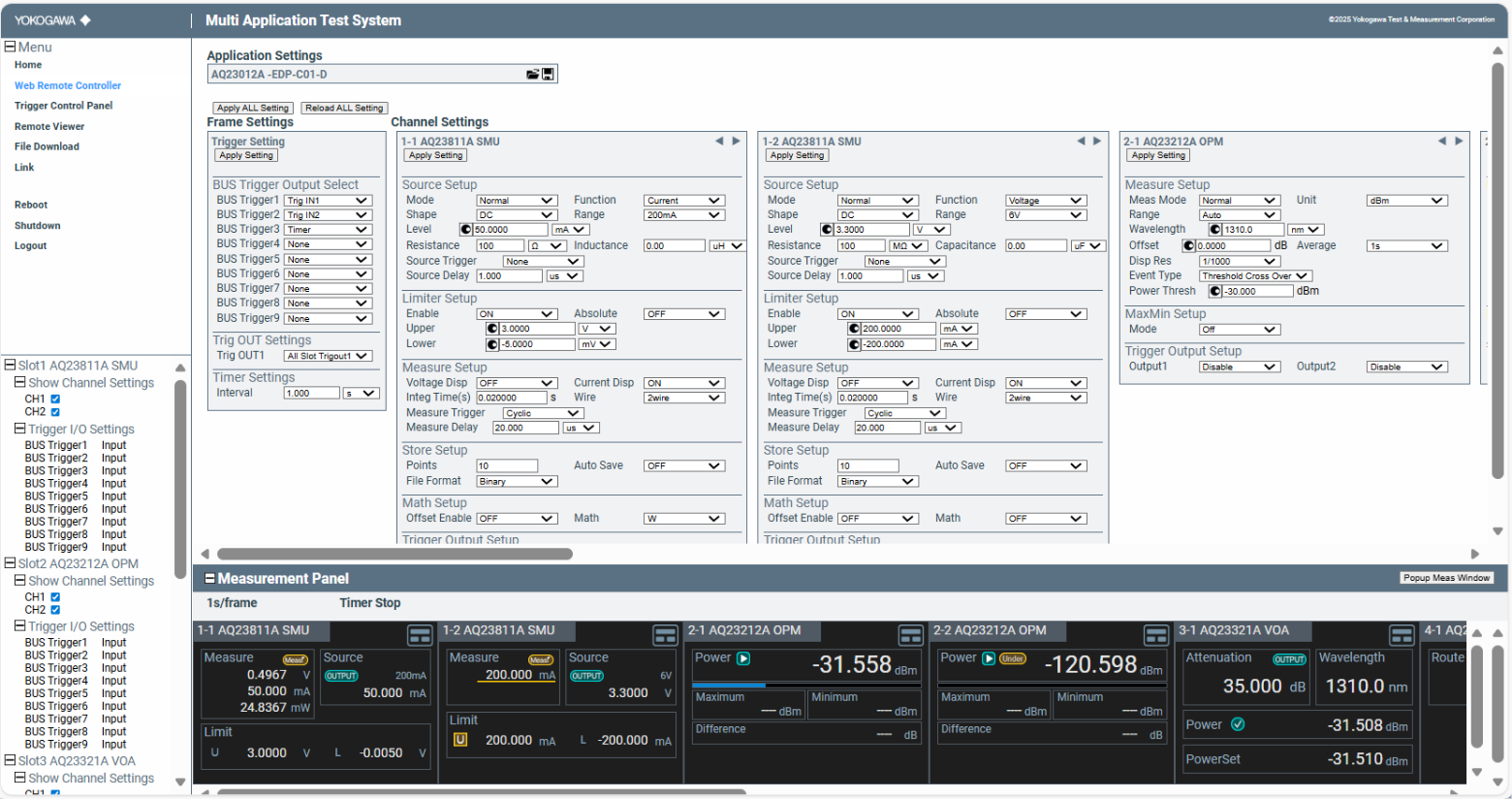Toggle the CH2 checkbox under Slot1 AQ23811A SMU
Image resolution: width=1512 pixels, height=799 pixels.
[x=55, y=412]
